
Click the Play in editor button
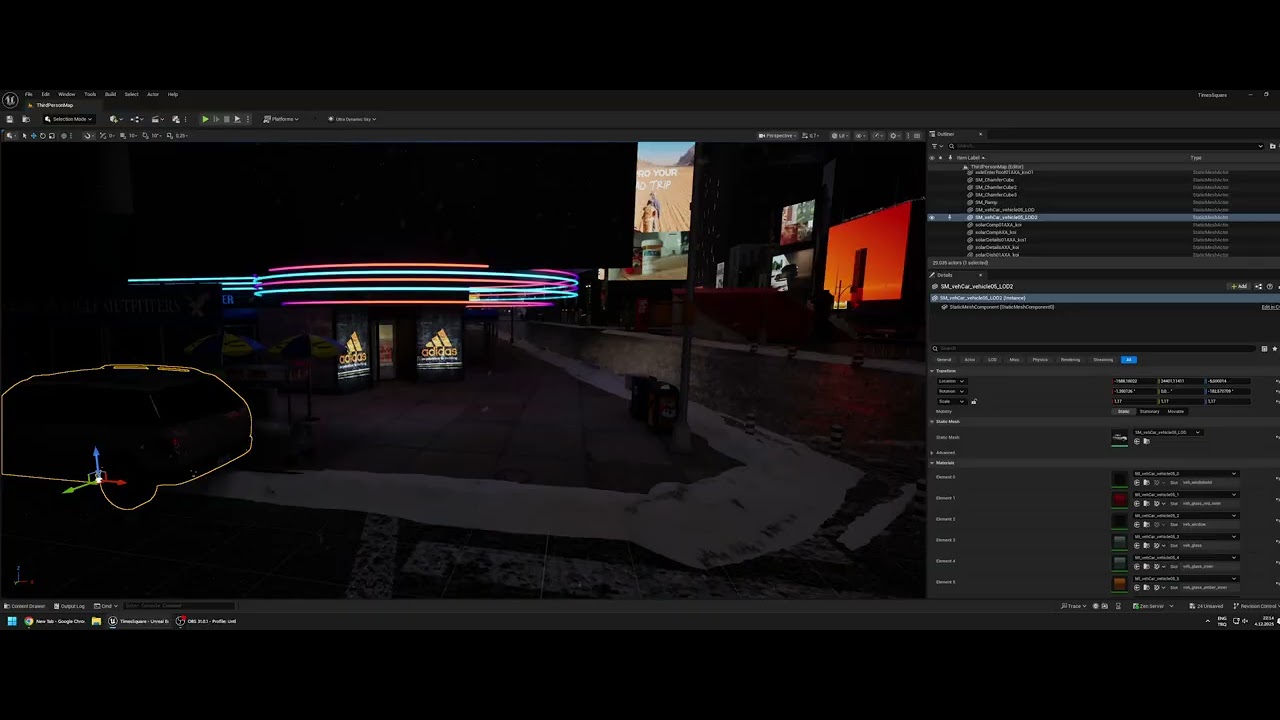pyautogui.click(x=205, y=119)
